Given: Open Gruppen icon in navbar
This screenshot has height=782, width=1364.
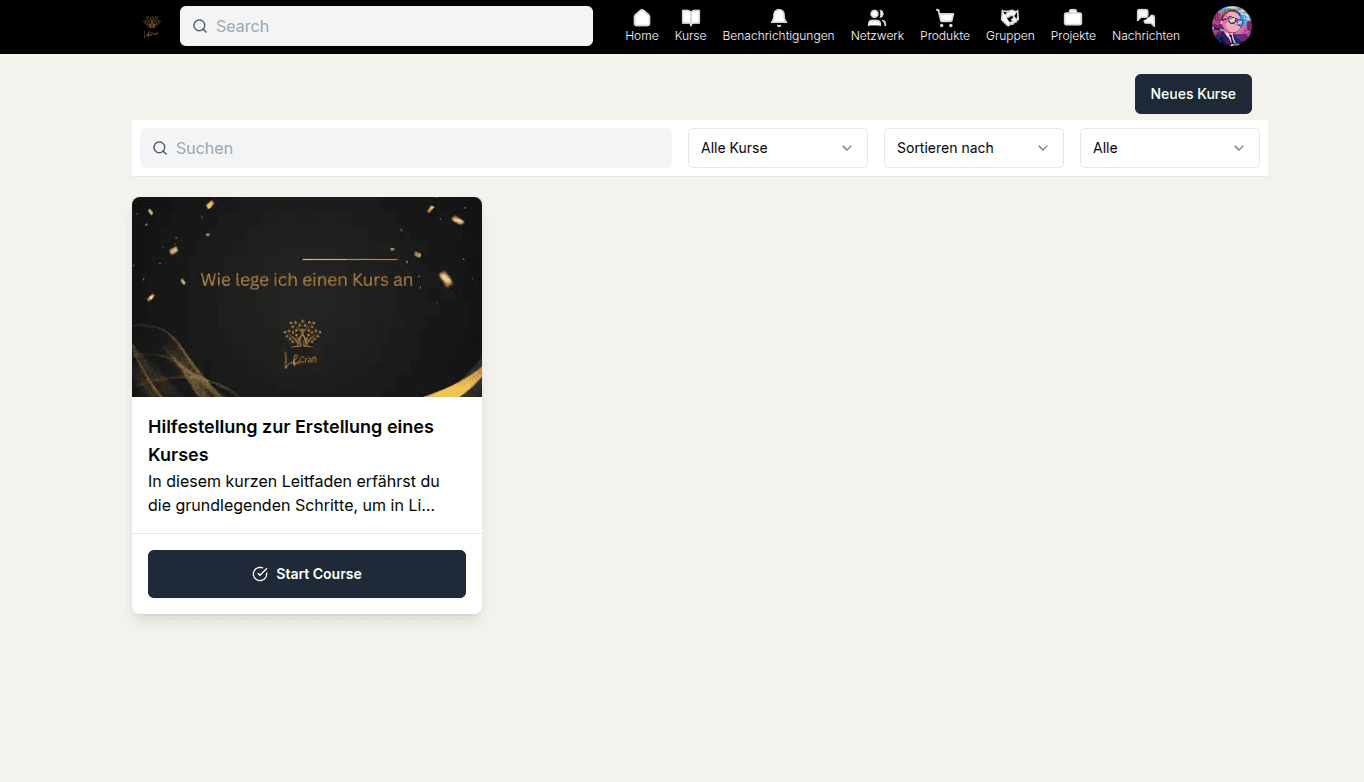Looking at the screenshot, I should 1010,18.
